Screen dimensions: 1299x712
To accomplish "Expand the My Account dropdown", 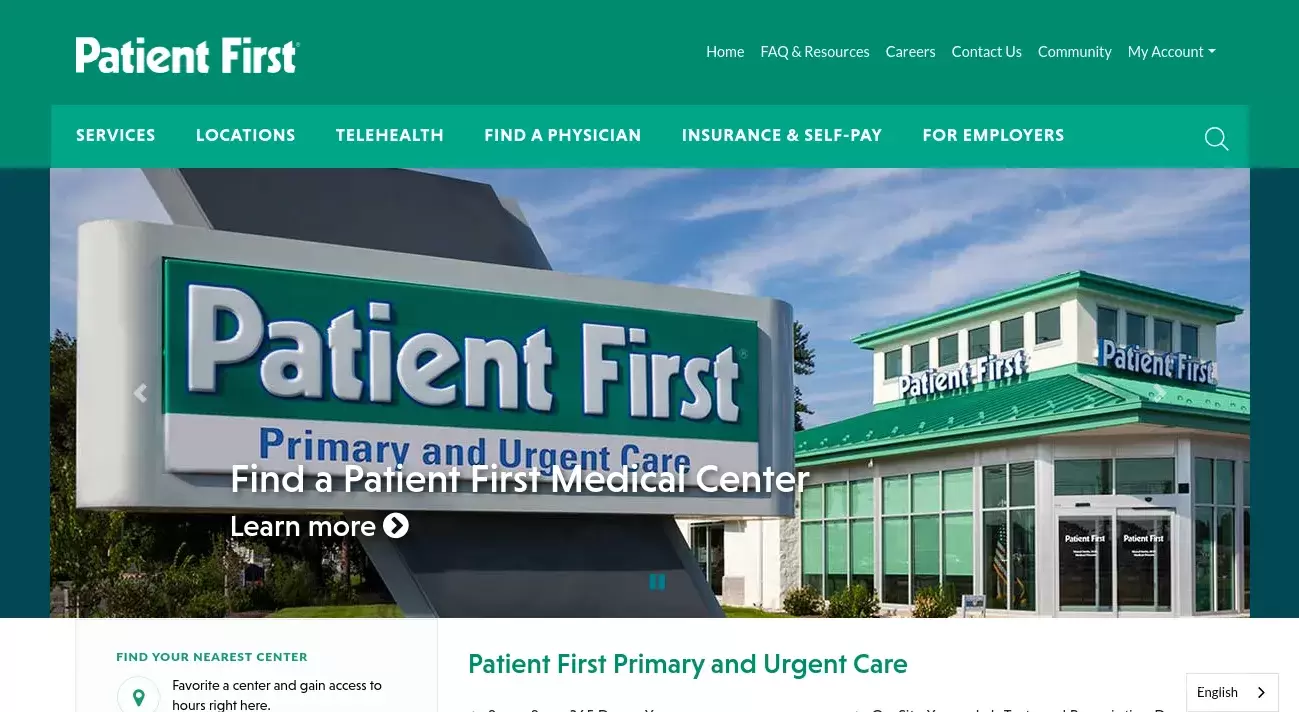I will [x=1171, y=52].
